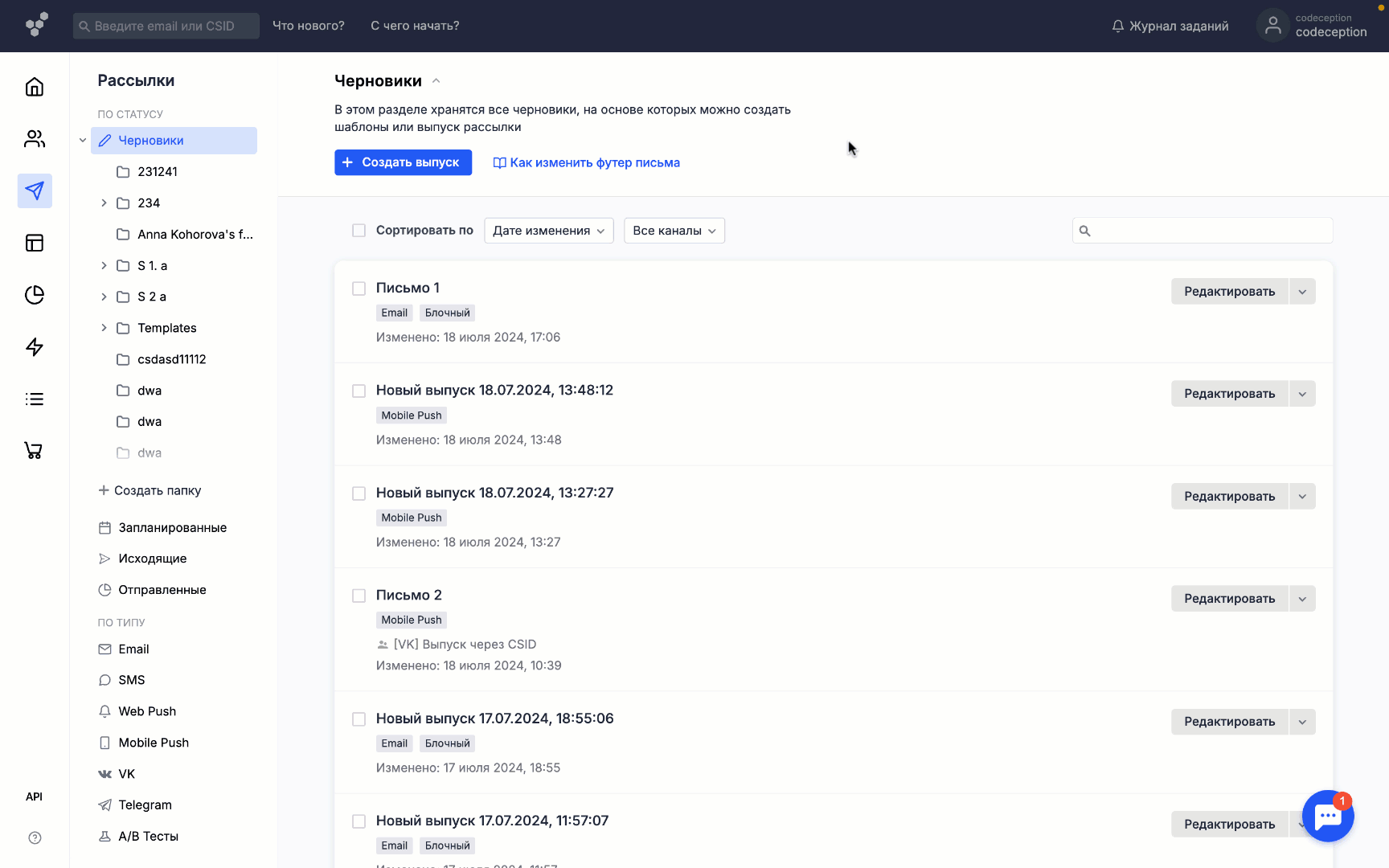
Task: Check the Новый выпуск 18:55:06 checkbox
Action: pos(359,719)
